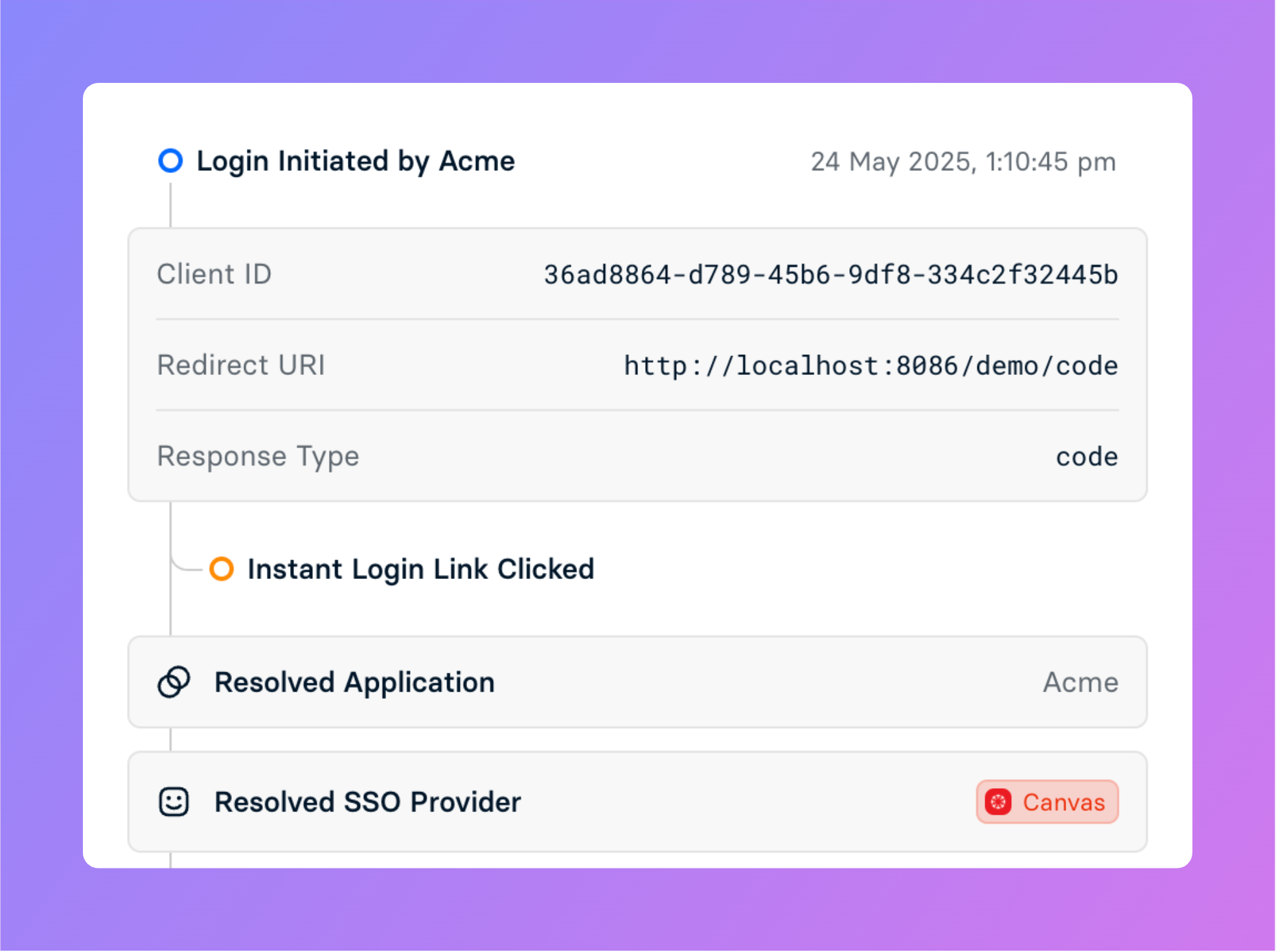Viewport: 1276px width, 952px height.
Task: Click the Resolved Application title text
Action: [355, 683]
